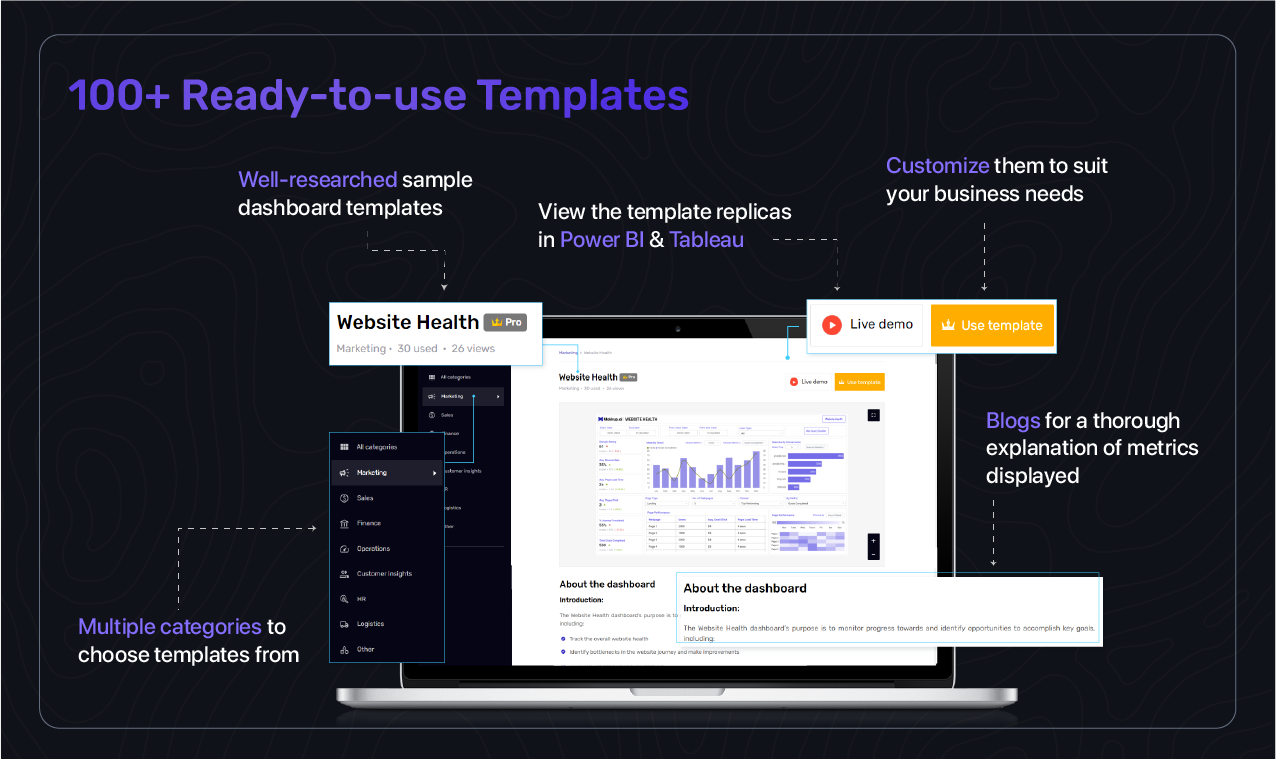Open the Website Health dashboard thumbnail
Screen dimensions: 1276x759
721,486
